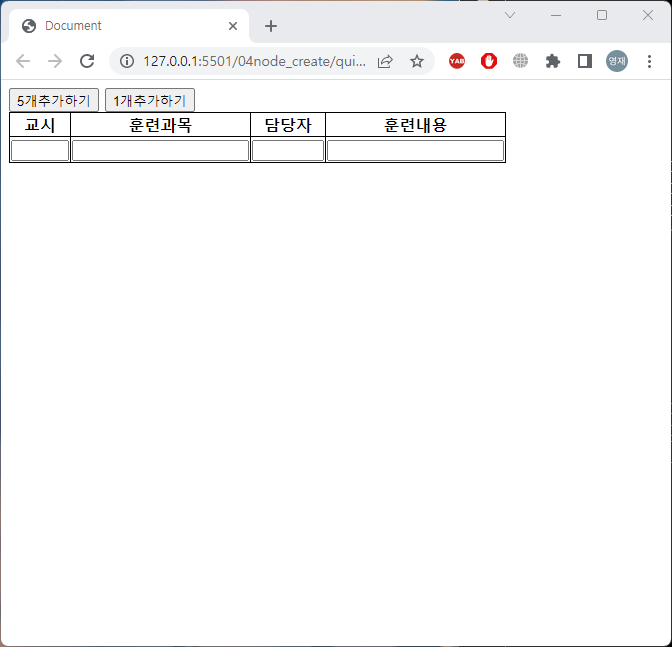Screen dimensions: 672x647
Task: Click the 훈련내용 column header
Action: pyautogui.click(x=415, y=125)
